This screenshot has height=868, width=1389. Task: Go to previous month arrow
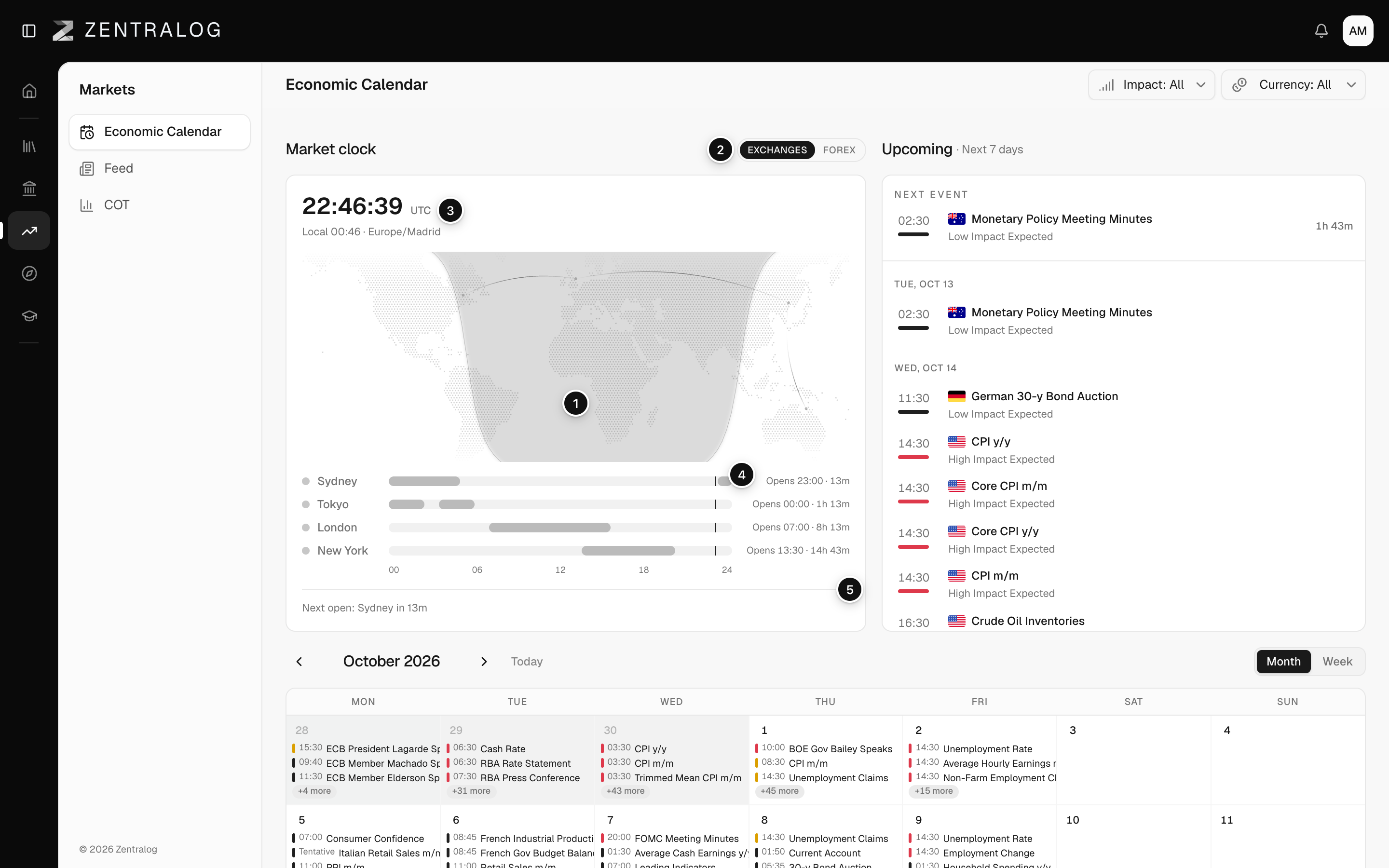(299, 661)
